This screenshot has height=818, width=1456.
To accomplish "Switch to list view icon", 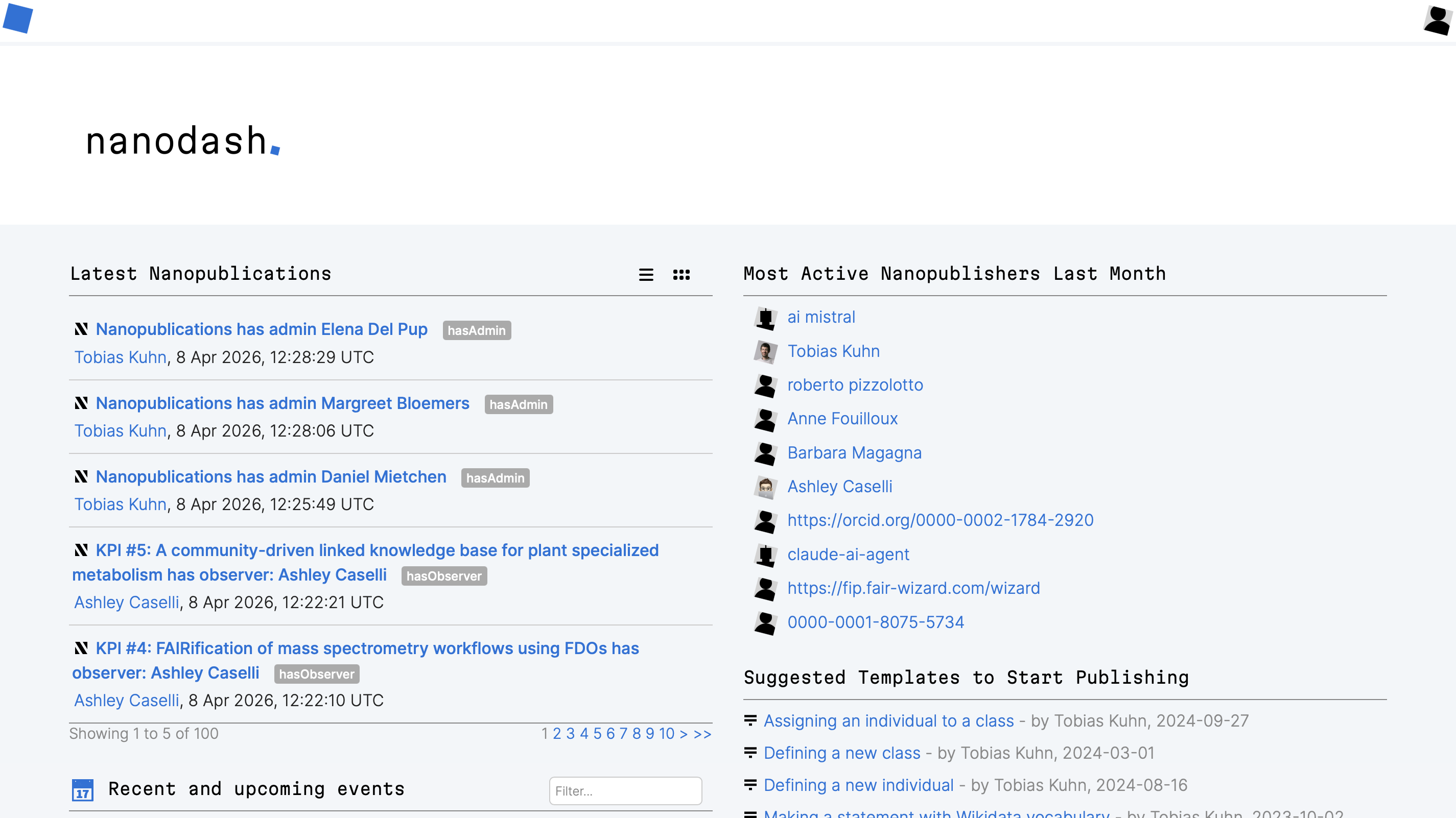I will 646,275.
